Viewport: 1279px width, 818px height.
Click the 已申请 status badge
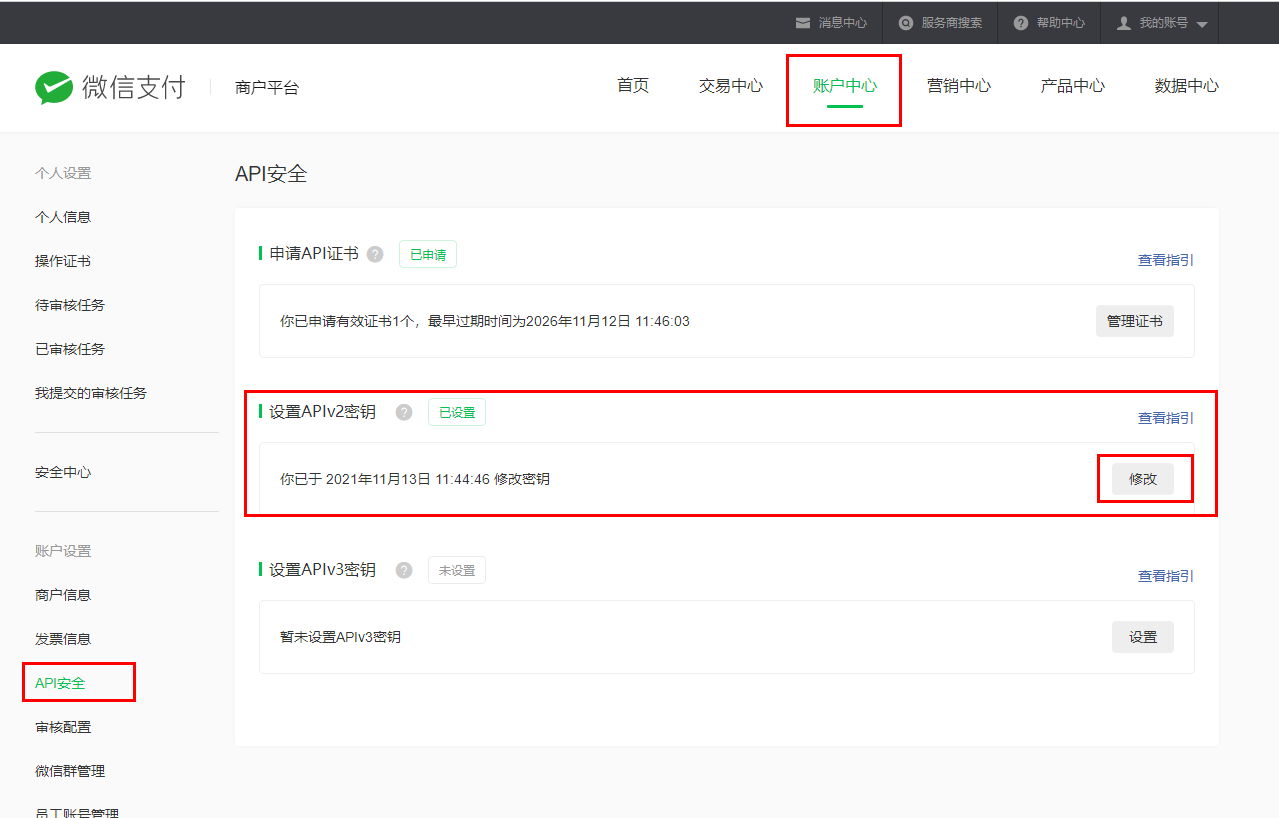(428, 254)
